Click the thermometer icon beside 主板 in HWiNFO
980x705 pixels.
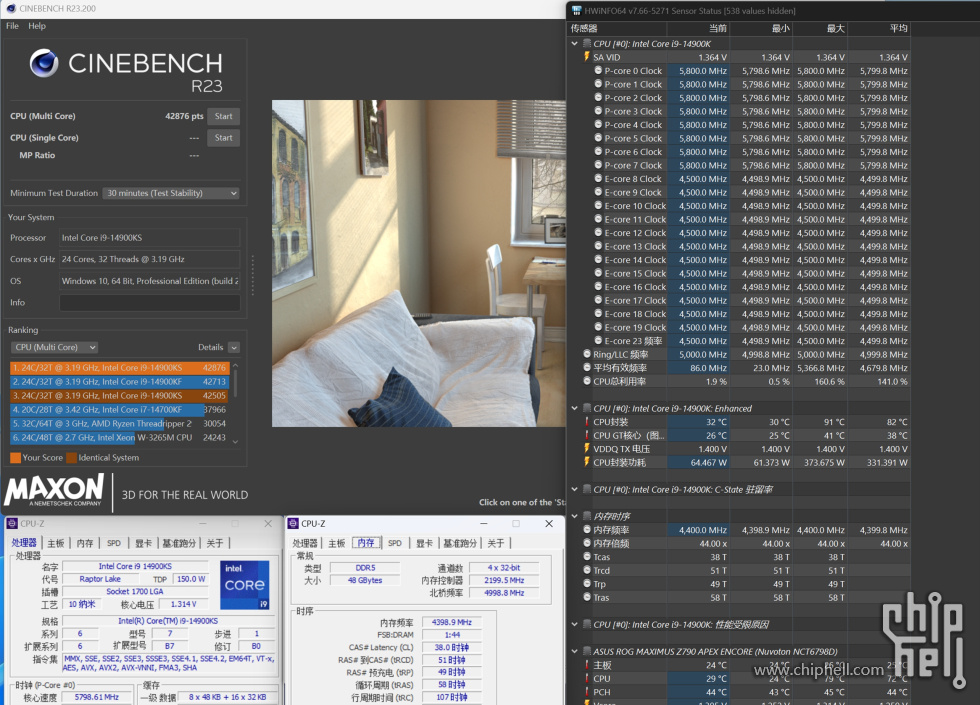click(586, 665)
